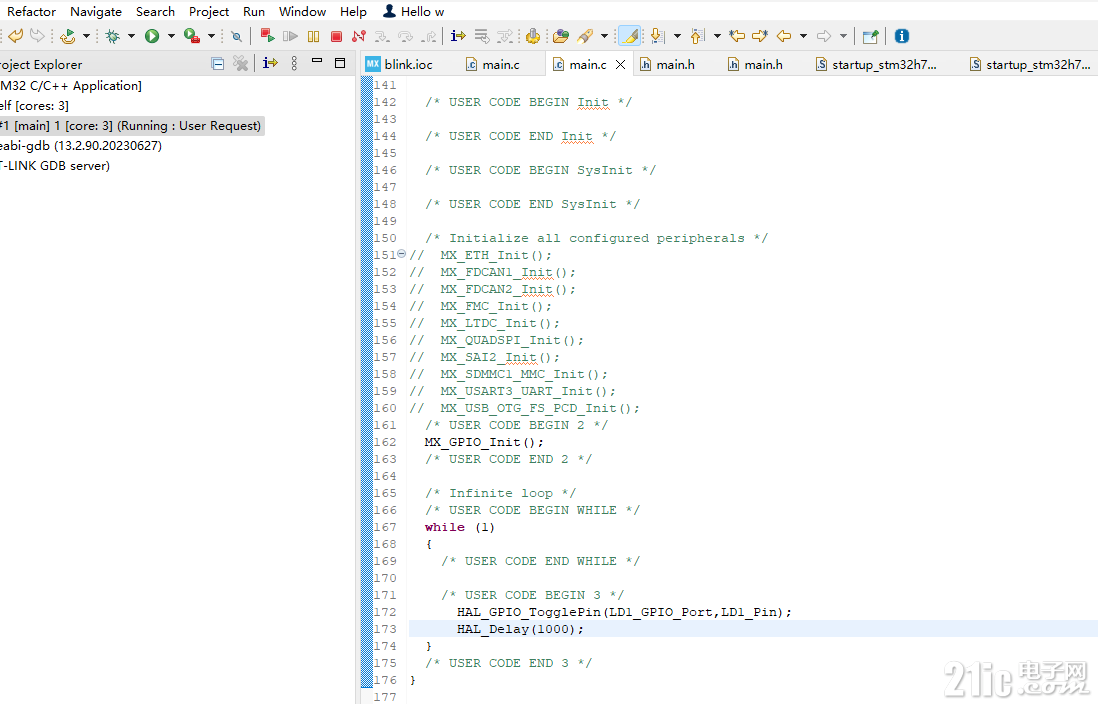Launch Debug with the green bug icon
The image size is (1098, 704).
[x=112, y=36]
